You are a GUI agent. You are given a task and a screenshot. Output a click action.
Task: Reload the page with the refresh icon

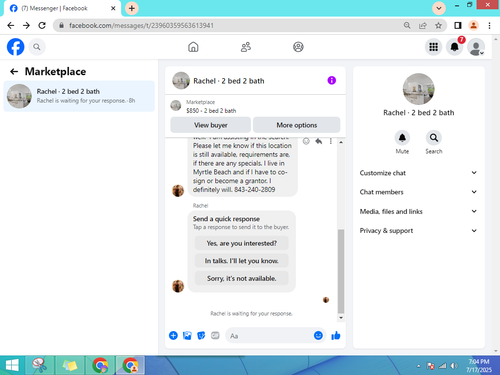[42, 25]
